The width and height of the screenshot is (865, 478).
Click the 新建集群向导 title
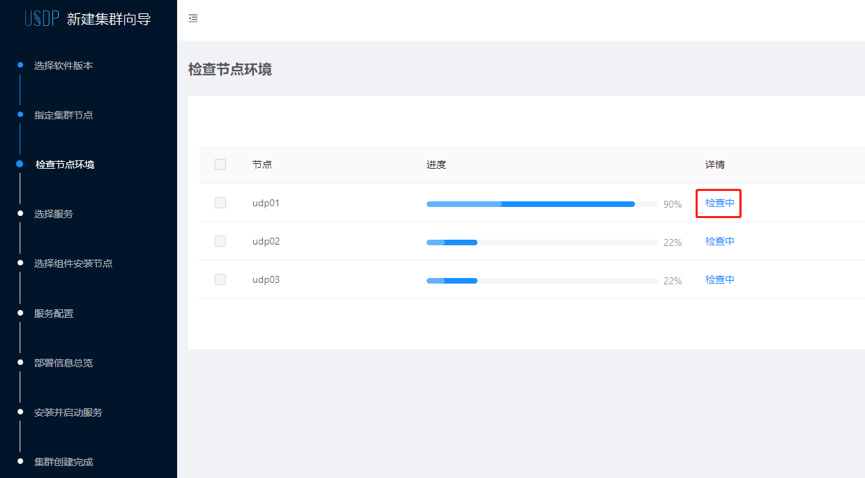click(x=109, y=19)
